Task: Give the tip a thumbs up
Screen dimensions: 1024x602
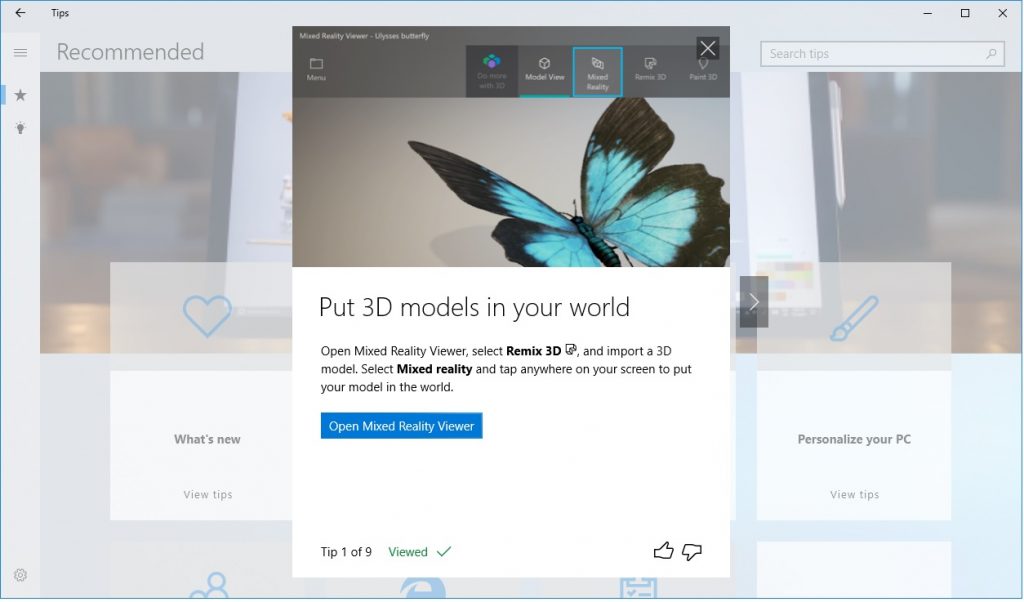Action: (x=664, y=551)
